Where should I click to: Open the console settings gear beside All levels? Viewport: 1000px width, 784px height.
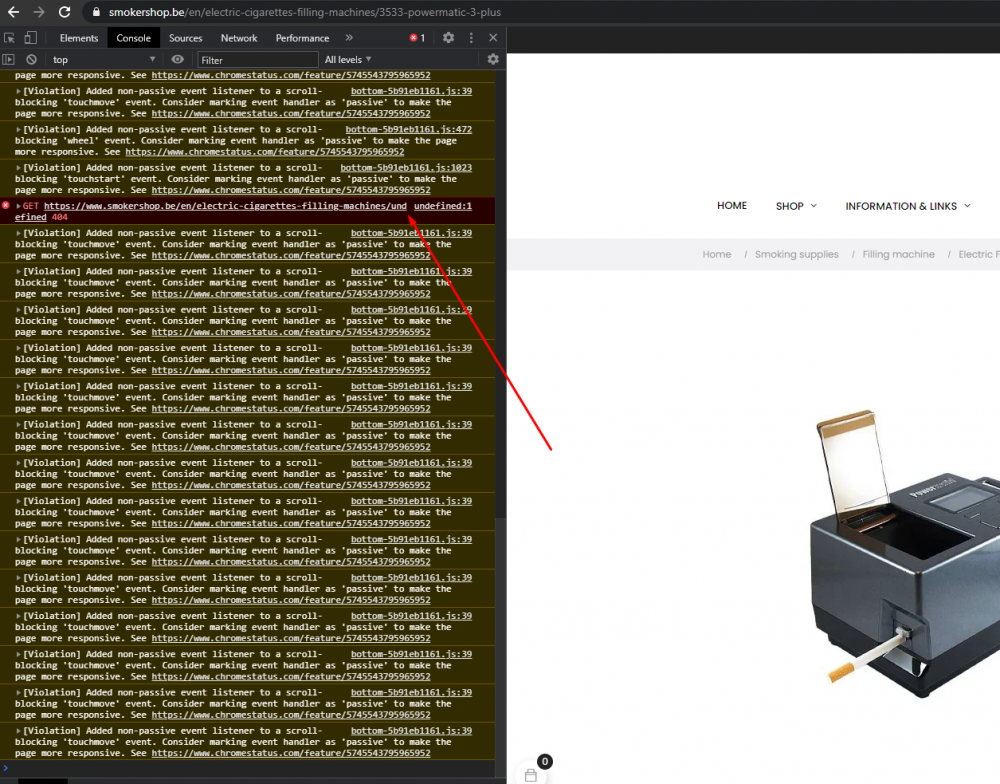pos(491,59)
